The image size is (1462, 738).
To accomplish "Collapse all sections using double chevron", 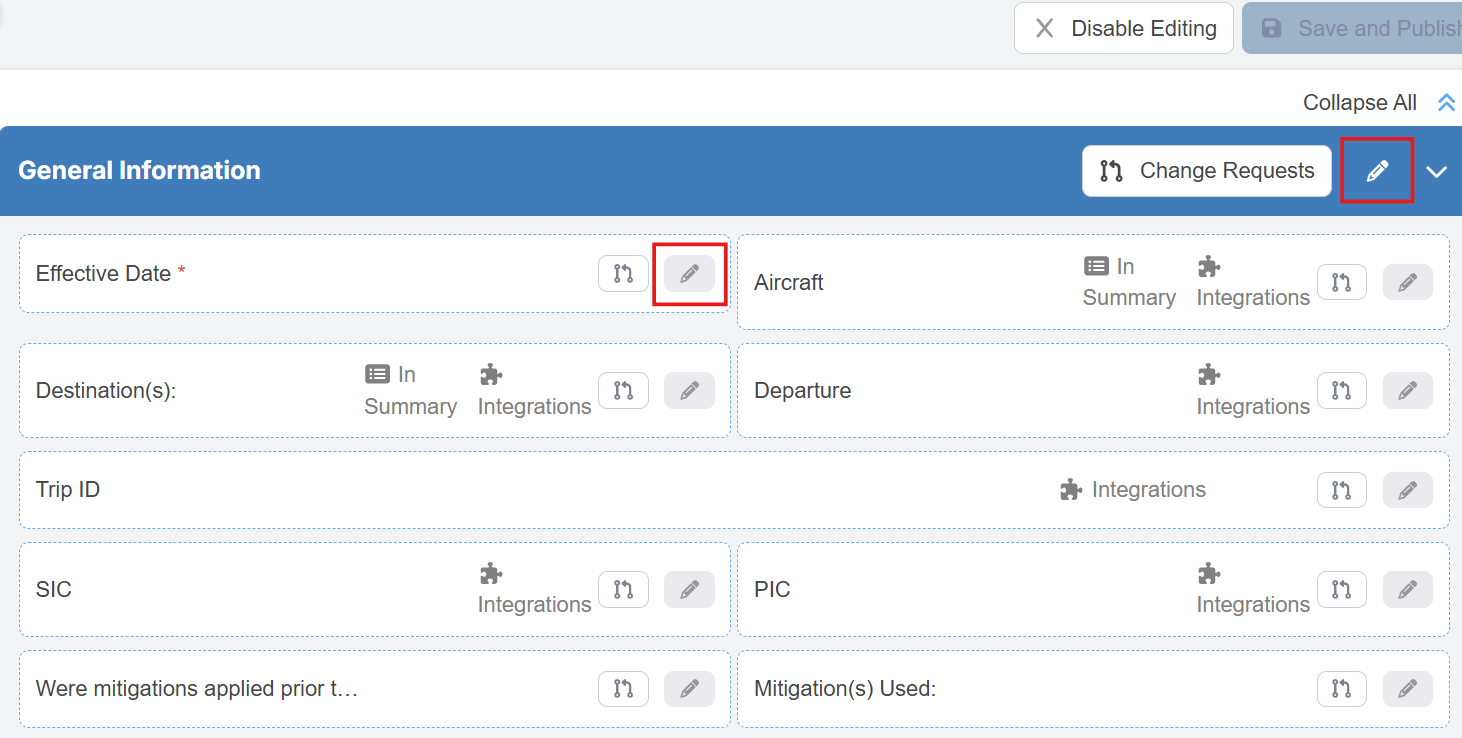I will (1446, 103).
